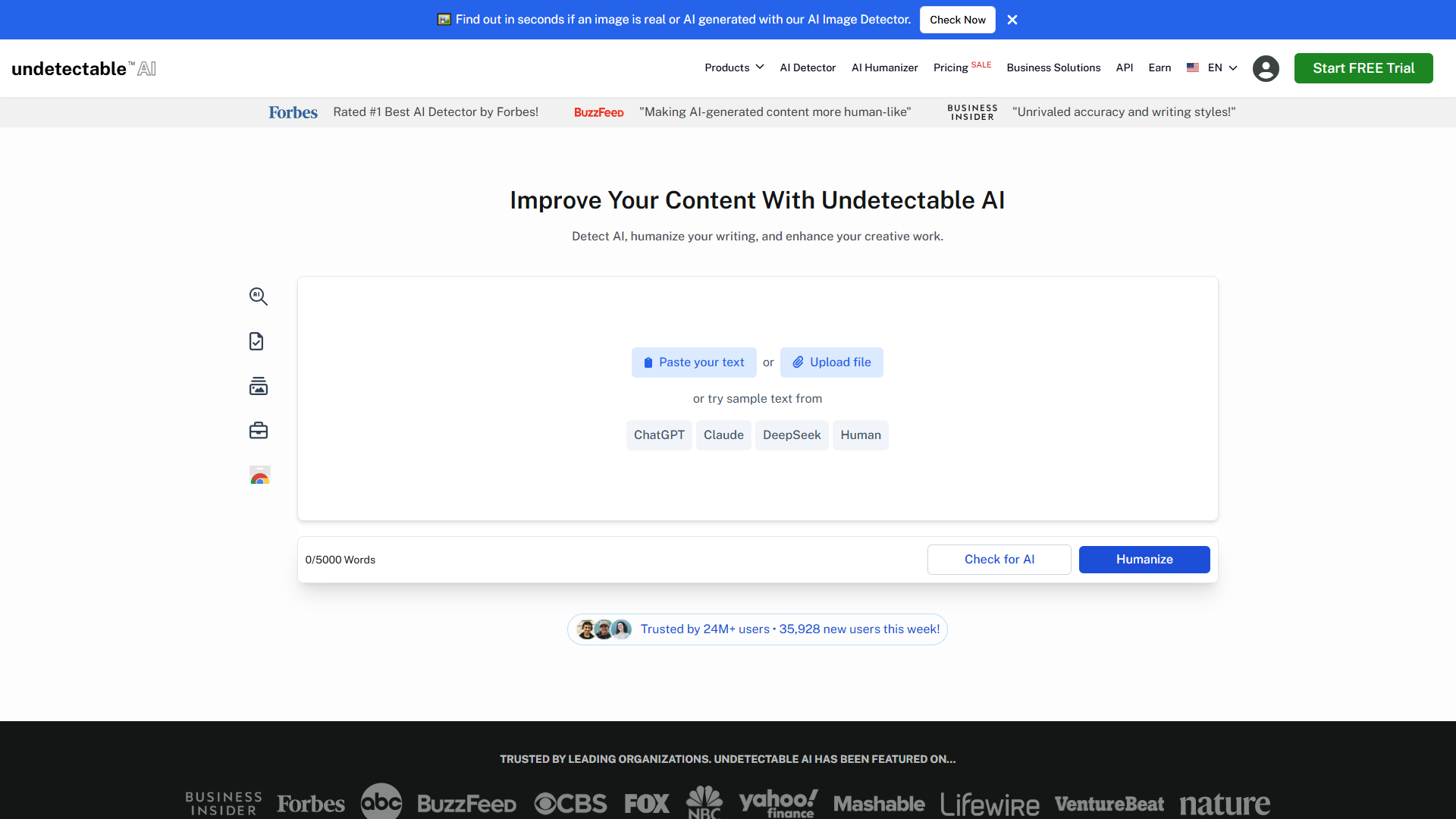This screenshot has width=1456, height=819.
Task: Open the document check sidebar icon
Action: 256,341
